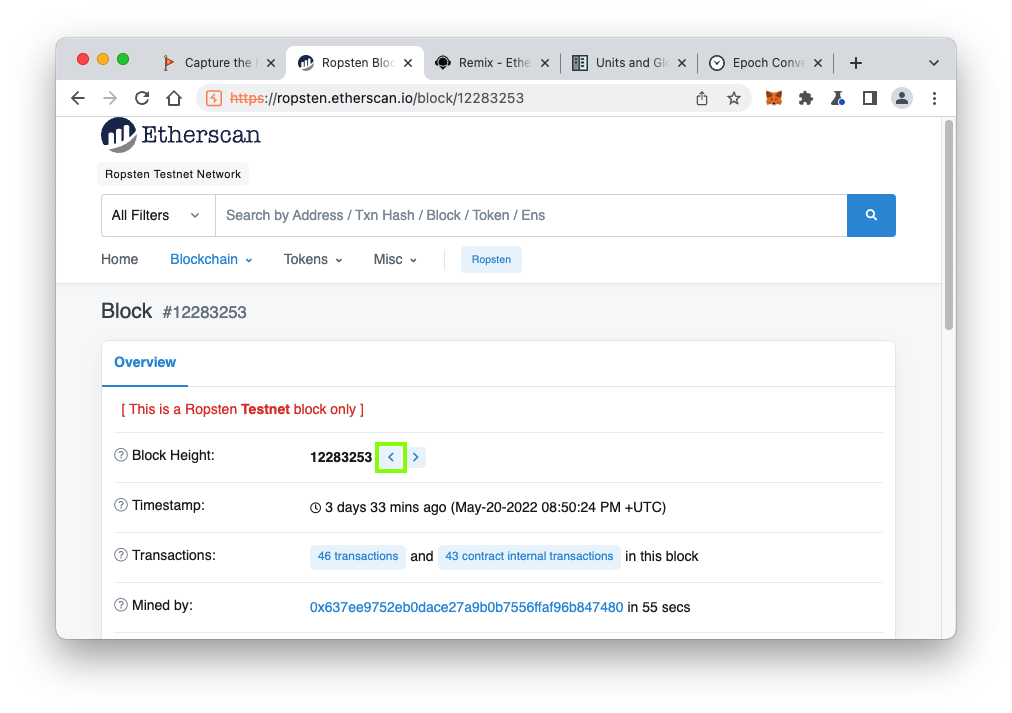This screenshot has width=1012, height=713.
Task: Go to previous block with left chevron
Action: pyautogui.click(x=391, y=457)
